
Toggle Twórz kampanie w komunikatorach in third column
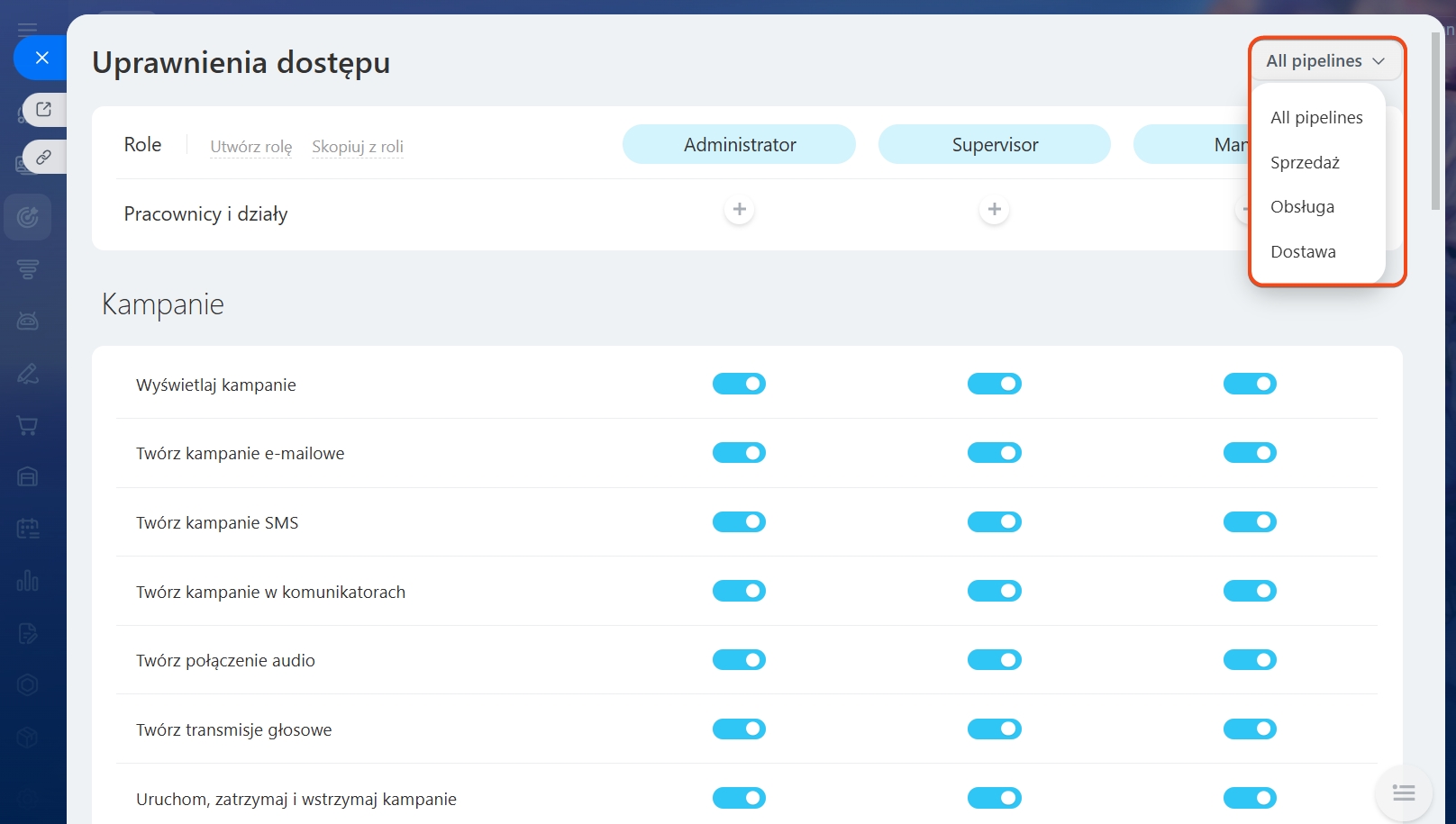pyautogui.click(x=1250, y=591)
